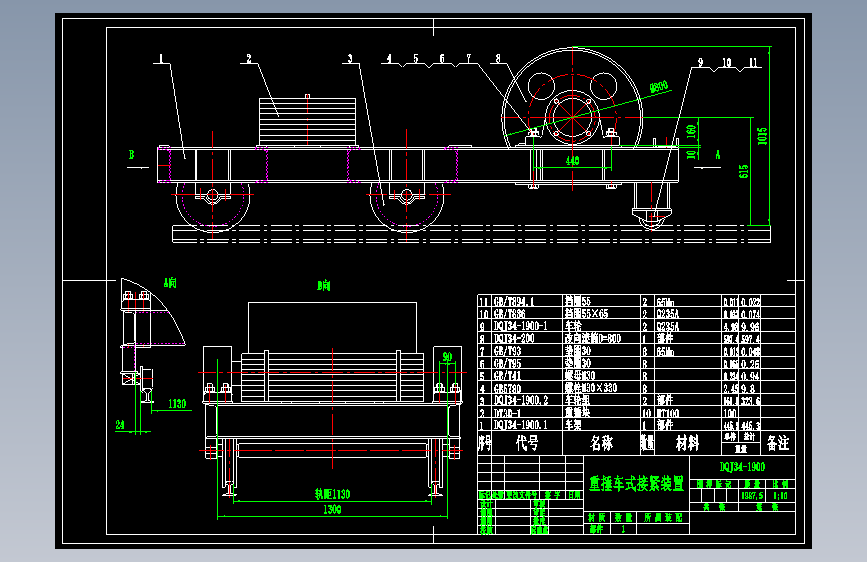This screenshot has width=867, height=562.
Task: Select the B向 view label
Action: [324, 285]
